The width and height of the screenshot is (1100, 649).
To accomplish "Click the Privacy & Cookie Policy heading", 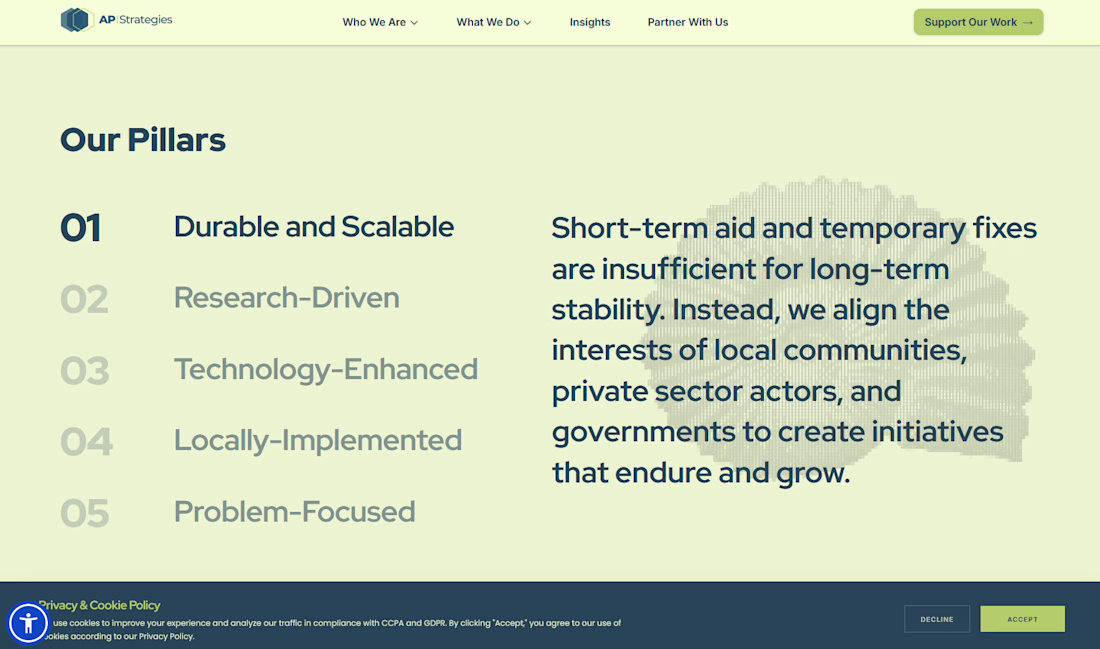I will [100, 605].
